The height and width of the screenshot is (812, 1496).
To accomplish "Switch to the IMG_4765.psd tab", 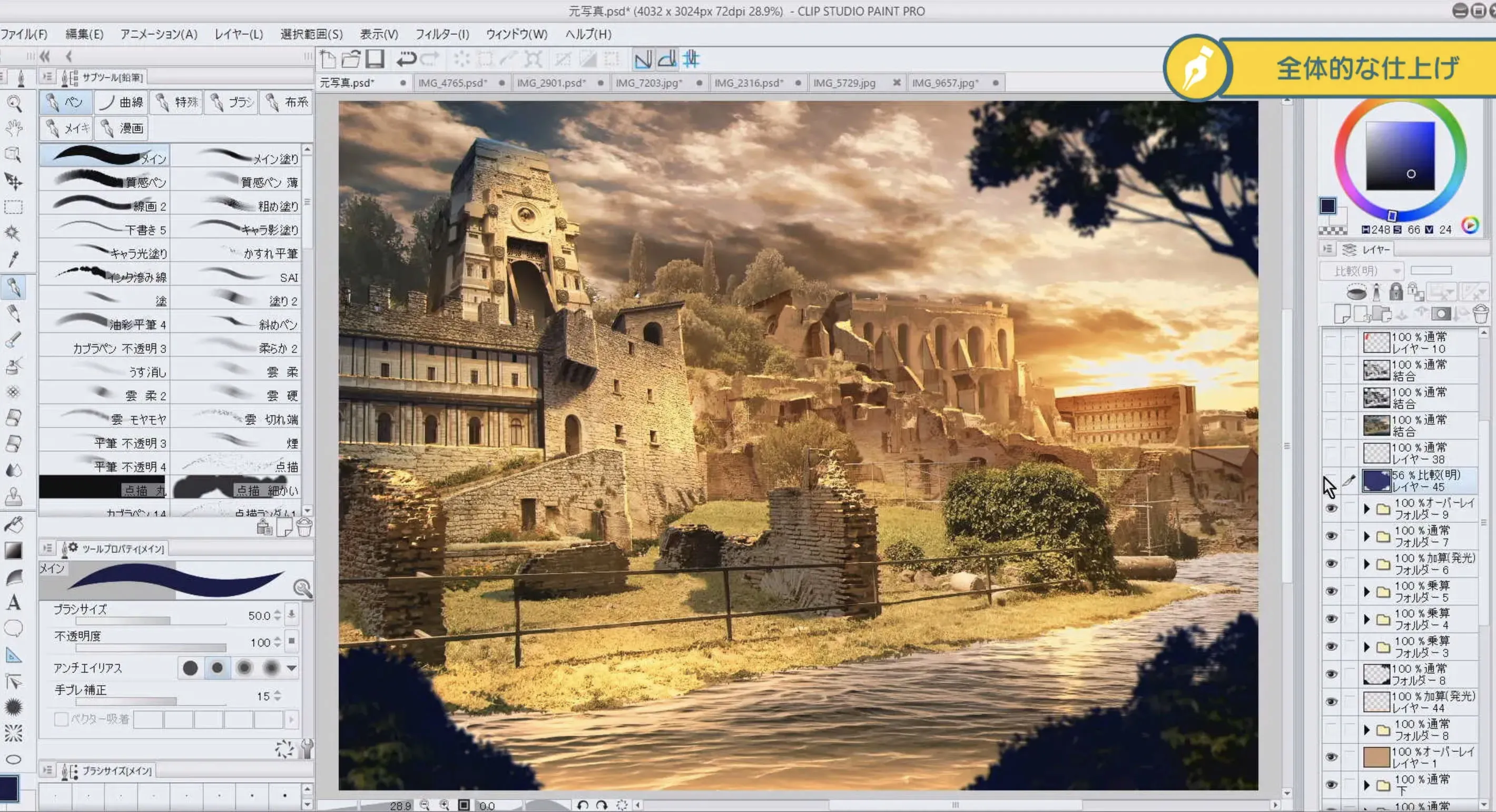I will tap(452, 83).
